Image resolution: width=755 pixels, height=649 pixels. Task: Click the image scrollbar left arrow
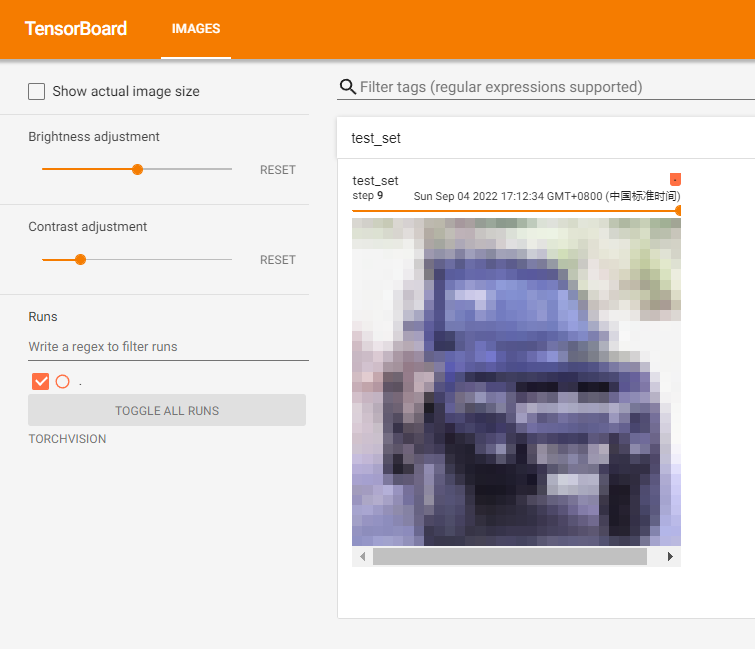click(362, 557)
